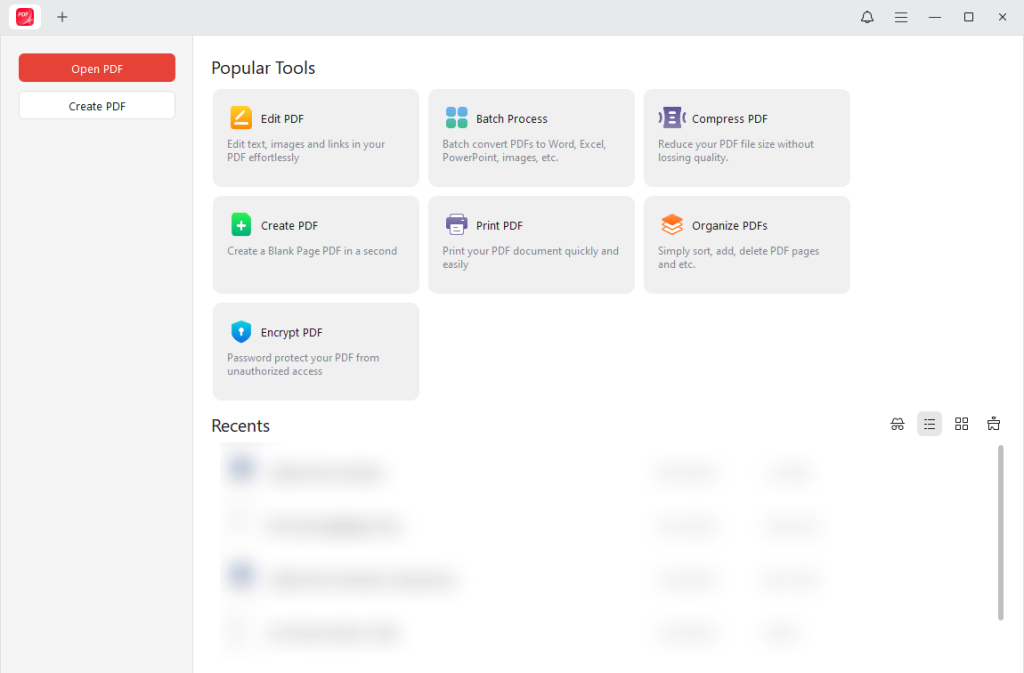Open the Edit PDF tool
The image size is (1024, 673).
point(315,137)
